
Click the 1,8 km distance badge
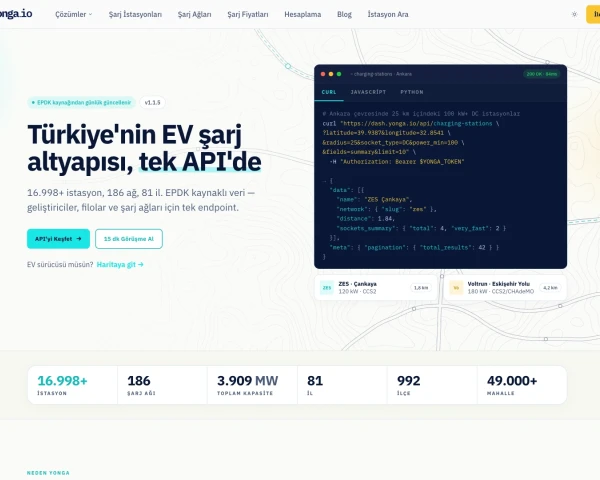point(421,287)
